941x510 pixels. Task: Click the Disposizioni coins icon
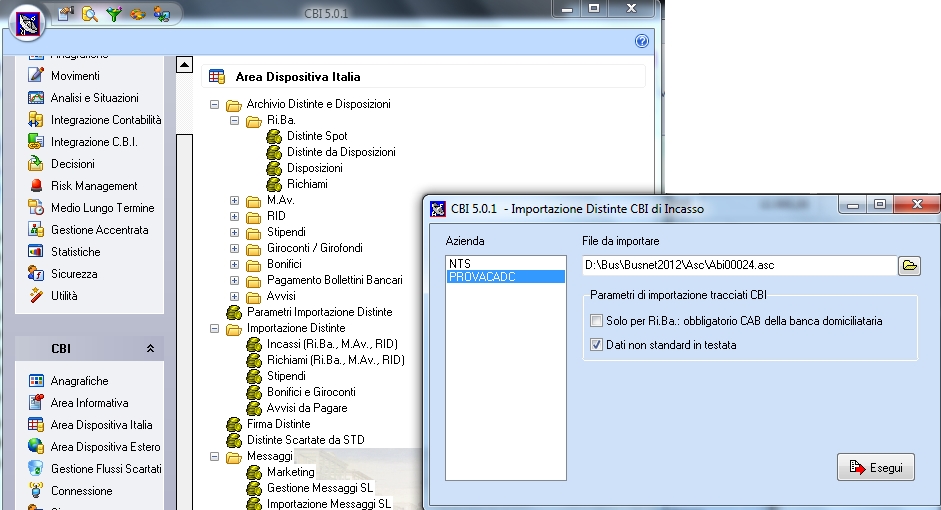coord(274,168)
